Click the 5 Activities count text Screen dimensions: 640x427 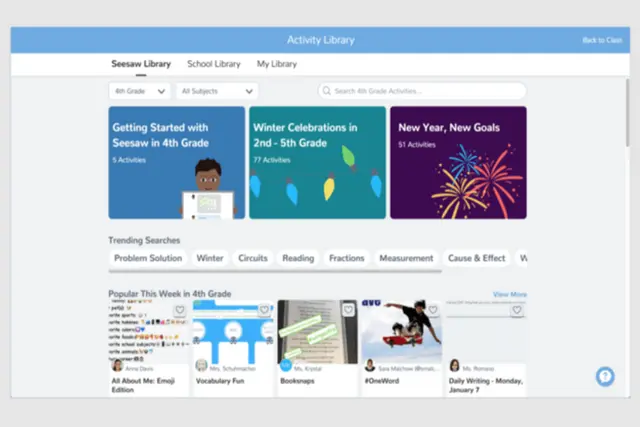[x=129, y=160]
